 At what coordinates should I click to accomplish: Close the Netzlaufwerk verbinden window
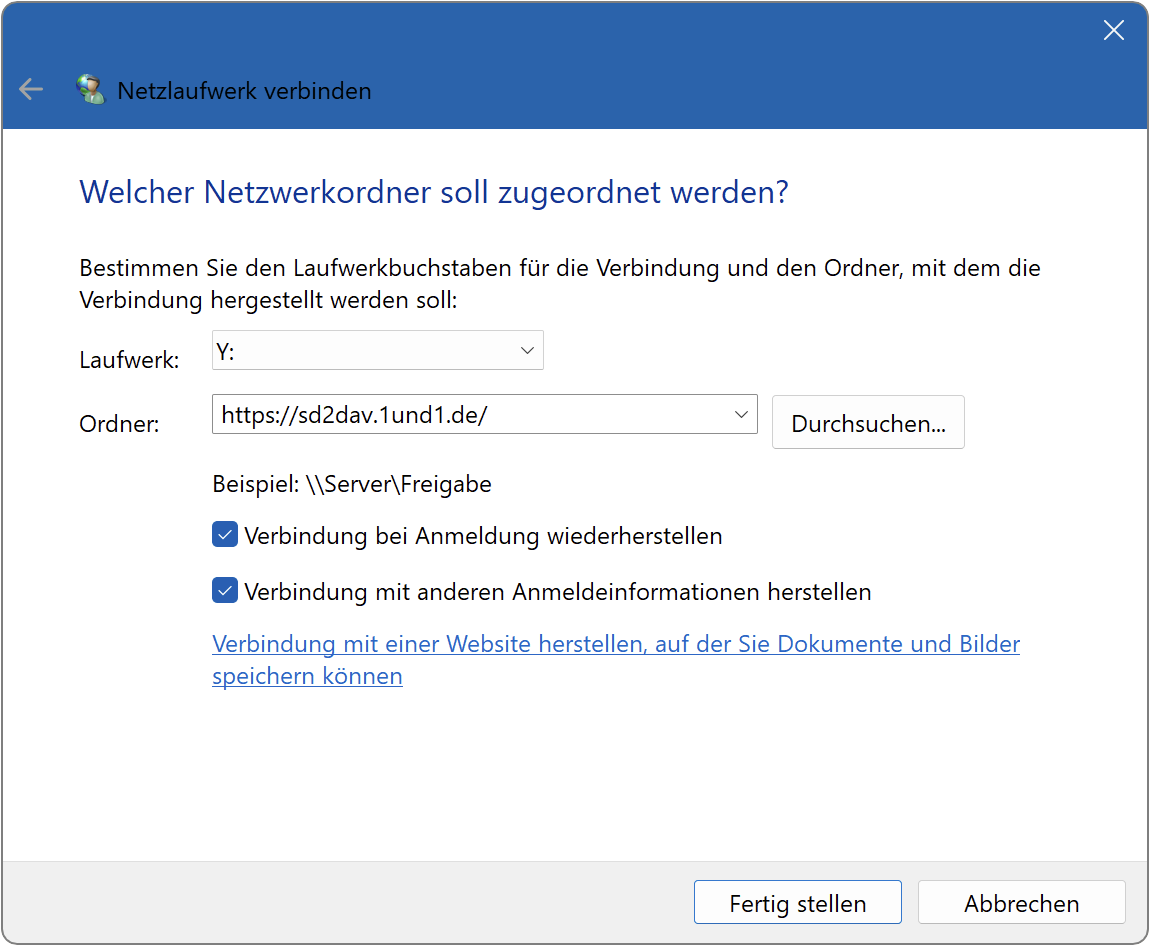(1113, 30)
